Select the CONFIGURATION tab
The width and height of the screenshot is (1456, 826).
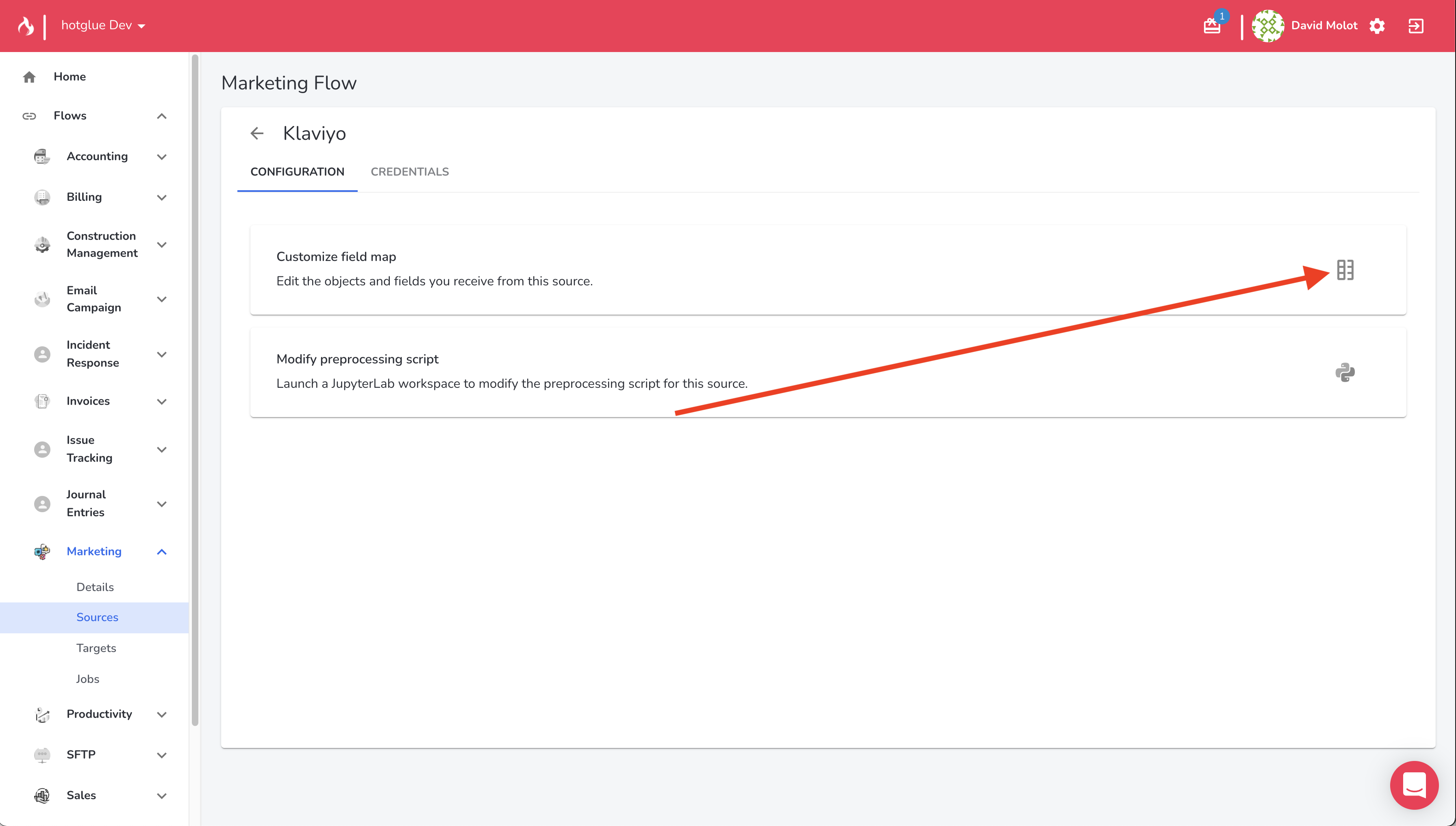297,172
